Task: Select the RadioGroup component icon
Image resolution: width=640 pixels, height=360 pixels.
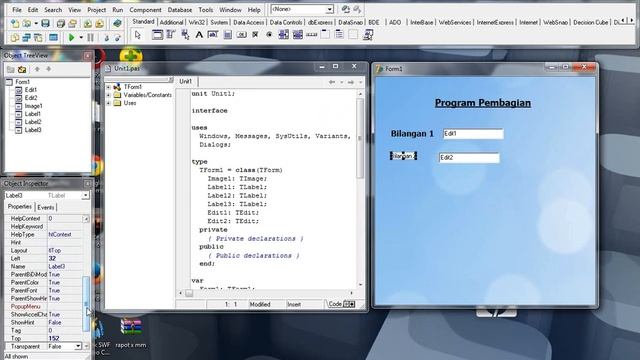Action: (x=339, y=35)
